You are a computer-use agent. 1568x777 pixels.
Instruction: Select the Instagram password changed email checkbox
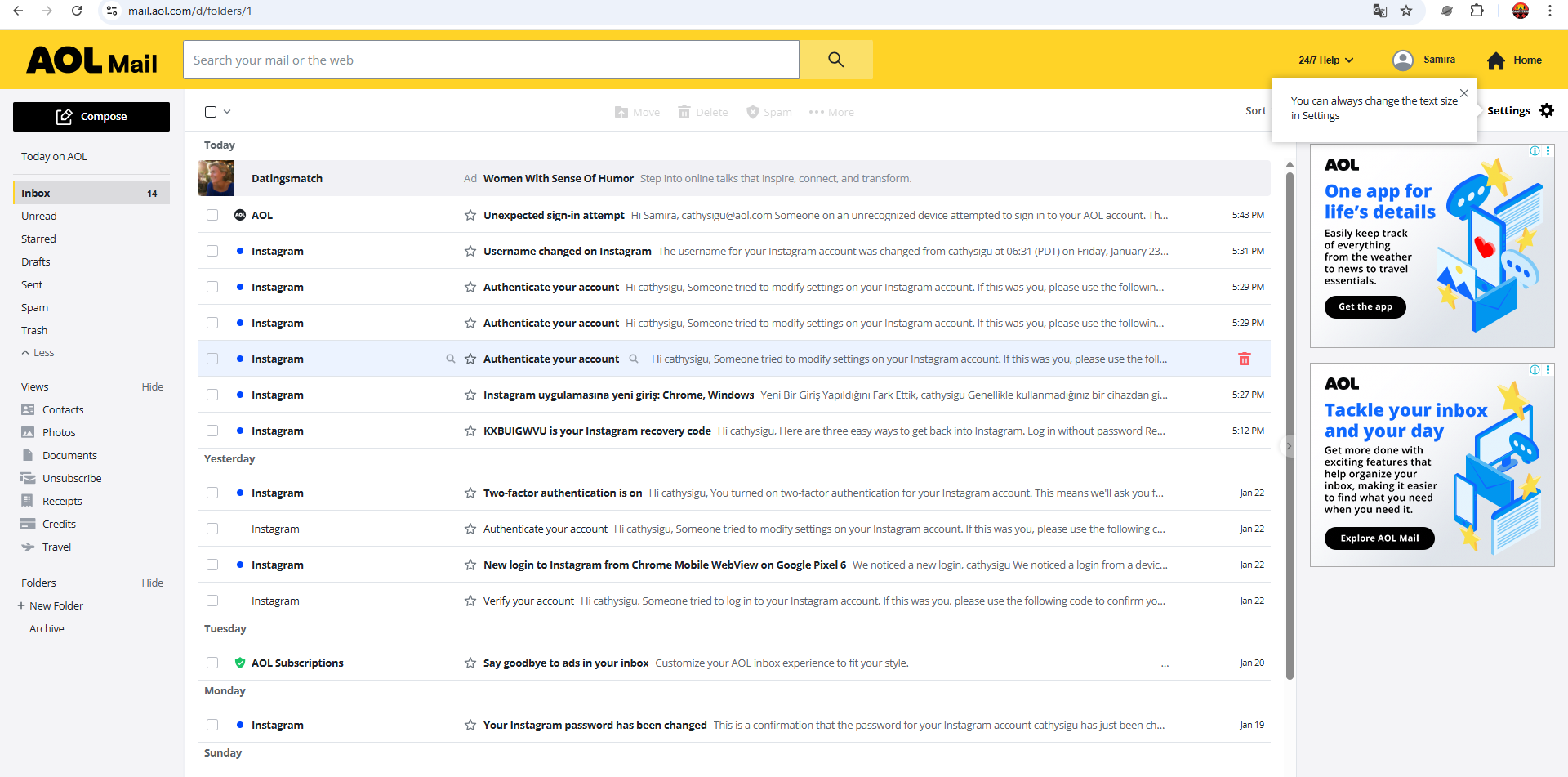pyautogui.click(x=212, y=725)
